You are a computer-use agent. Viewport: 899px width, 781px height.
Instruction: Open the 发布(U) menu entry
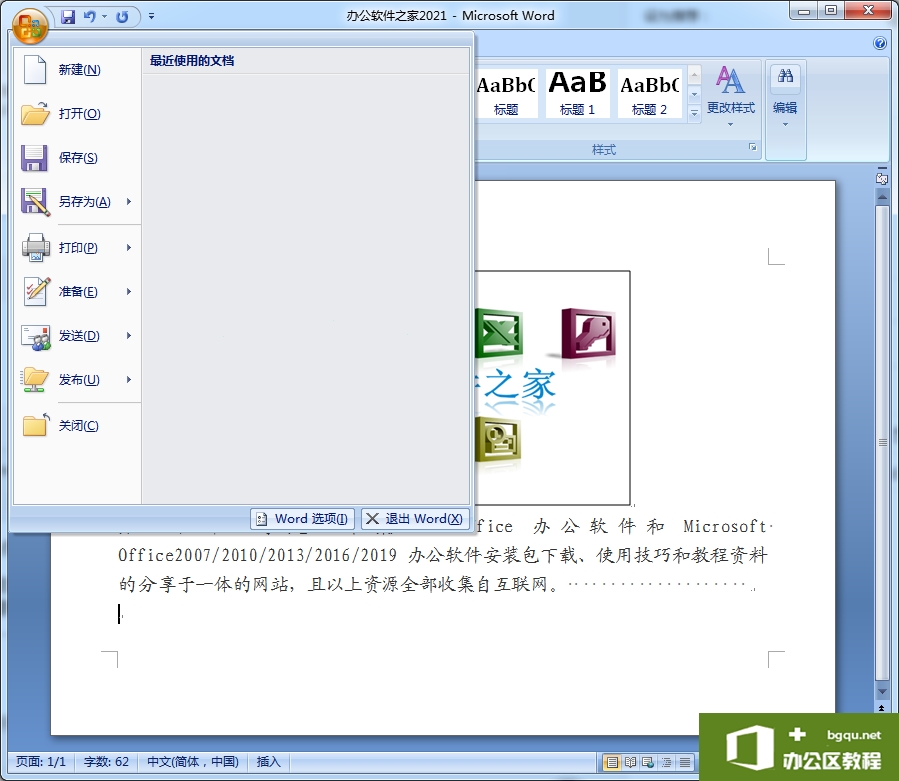point(77,380)
